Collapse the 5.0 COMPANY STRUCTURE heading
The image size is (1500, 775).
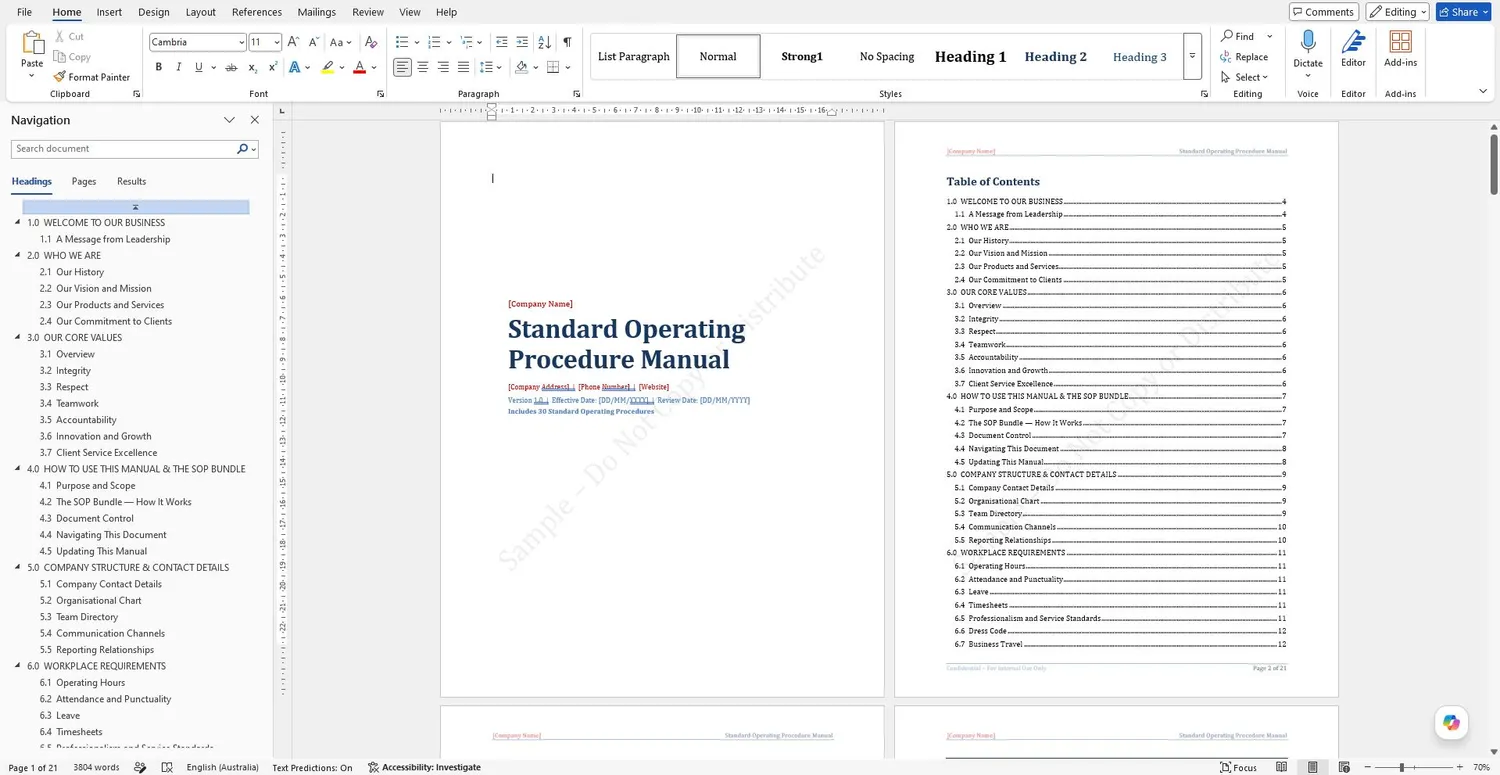(18, 567)
